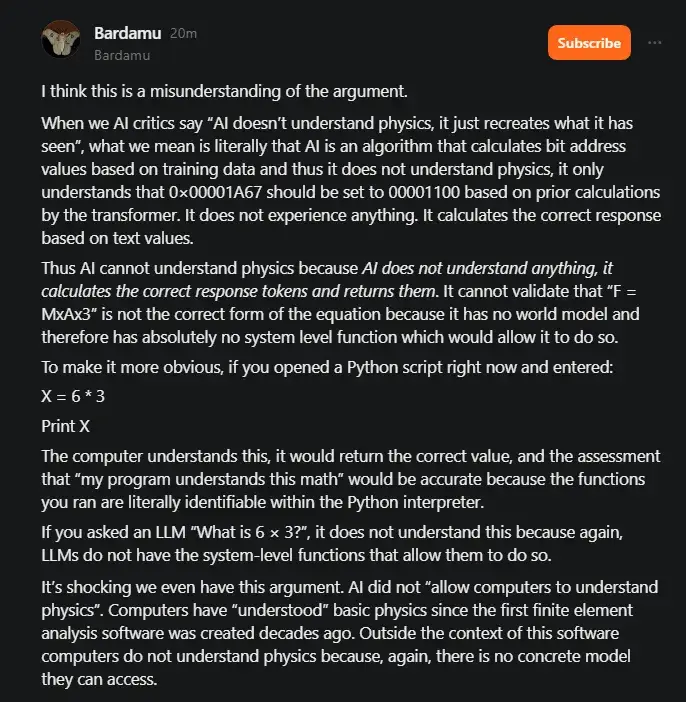This screenshot has width=686, height=702.
Task: Click the hex value 0×00001A67 in the text
Action: coord(224,191)
